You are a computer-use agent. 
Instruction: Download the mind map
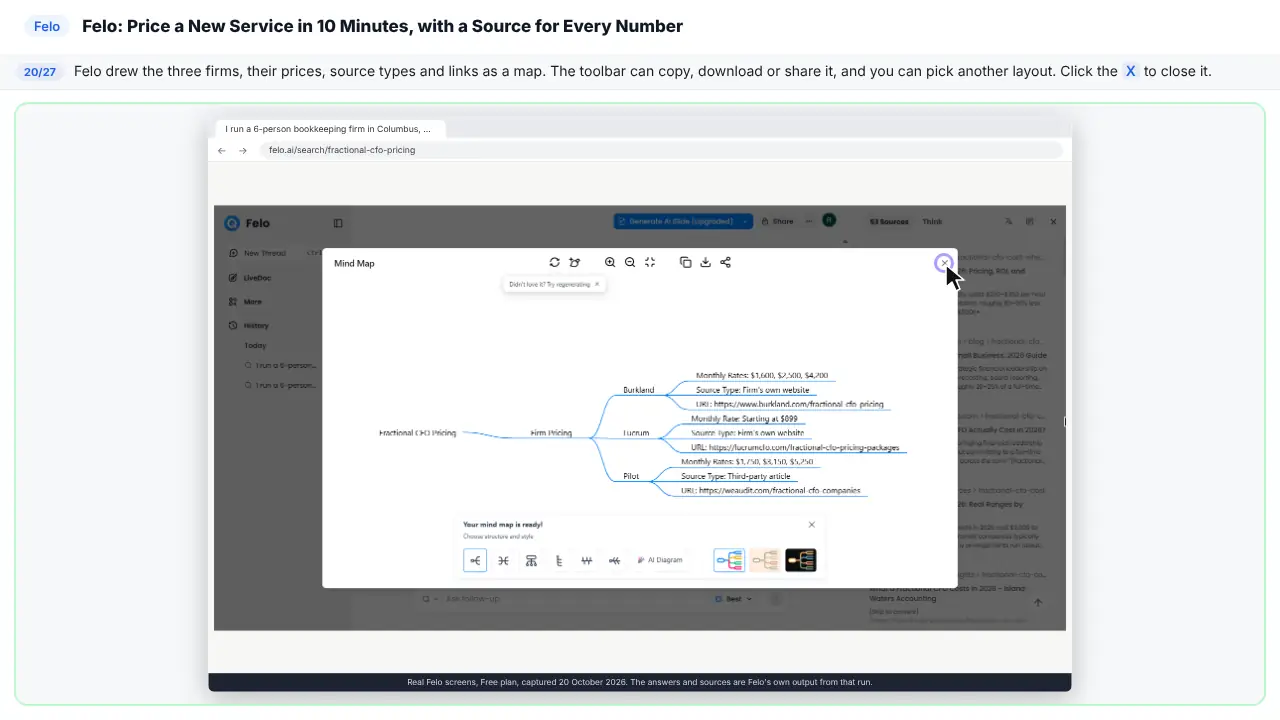point(705,262)
